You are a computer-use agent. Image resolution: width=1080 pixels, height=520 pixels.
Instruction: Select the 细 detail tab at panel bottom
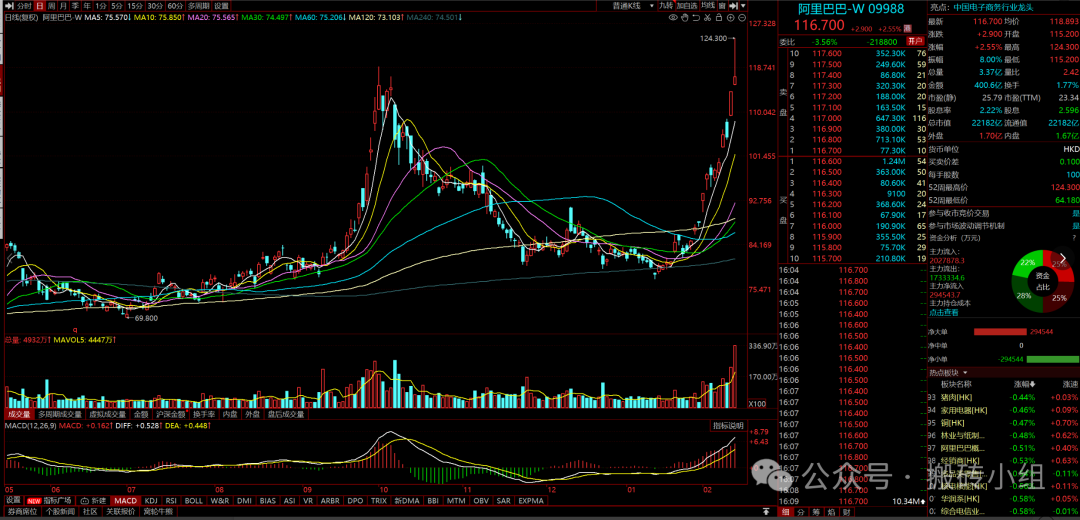[784, 512]
